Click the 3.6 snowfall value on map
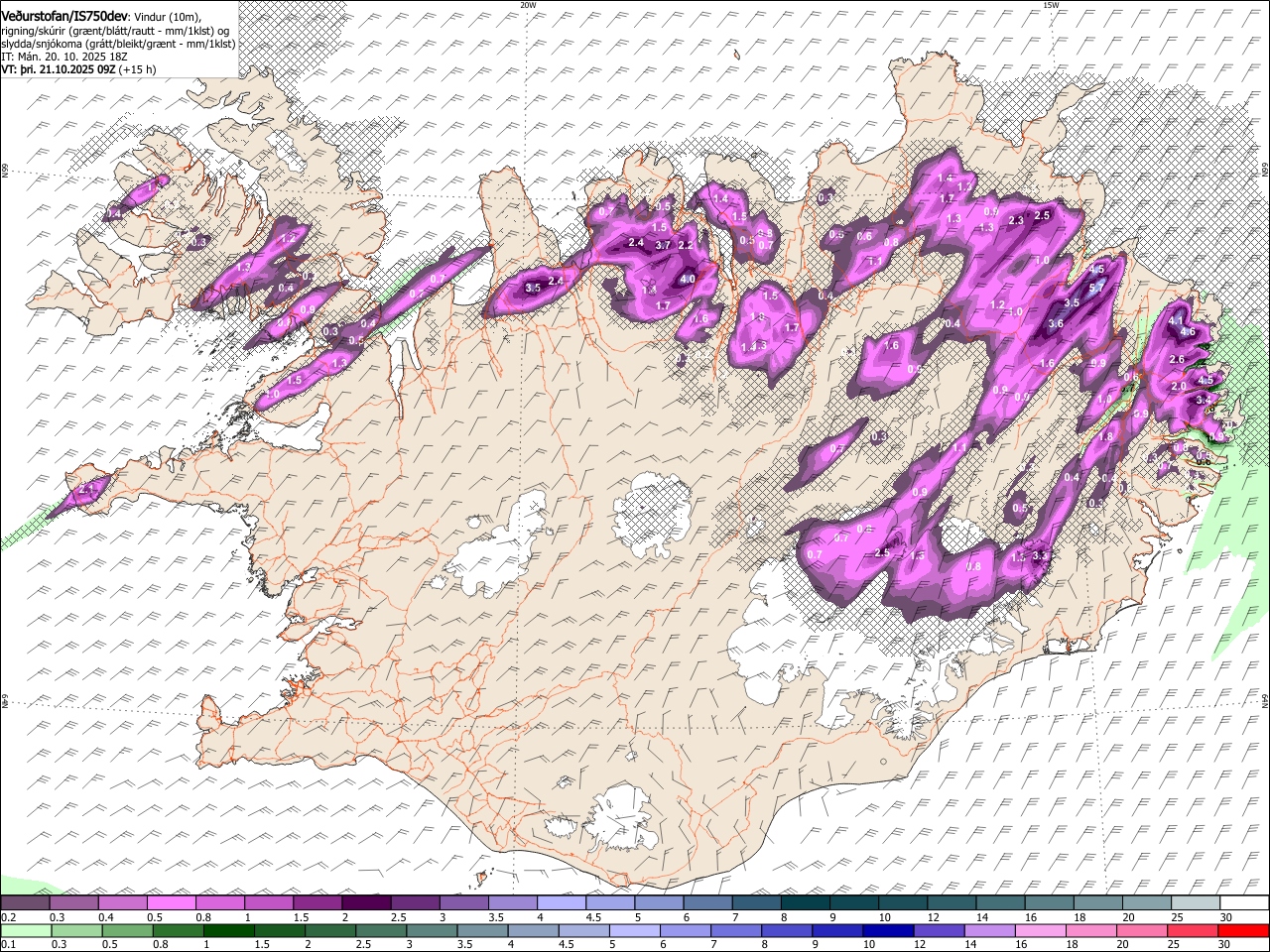 (1056, 323)
